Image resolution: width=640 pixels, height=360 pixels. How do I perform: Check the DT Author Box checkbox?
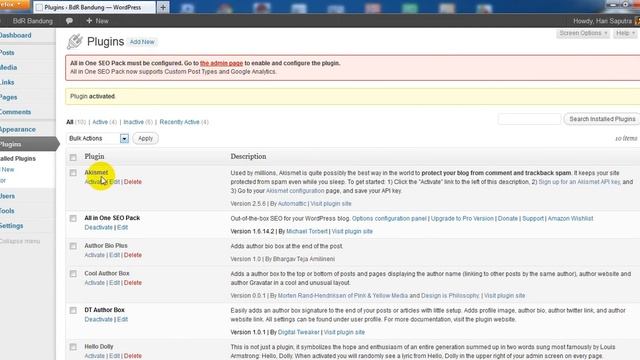(x=73, y=311)
